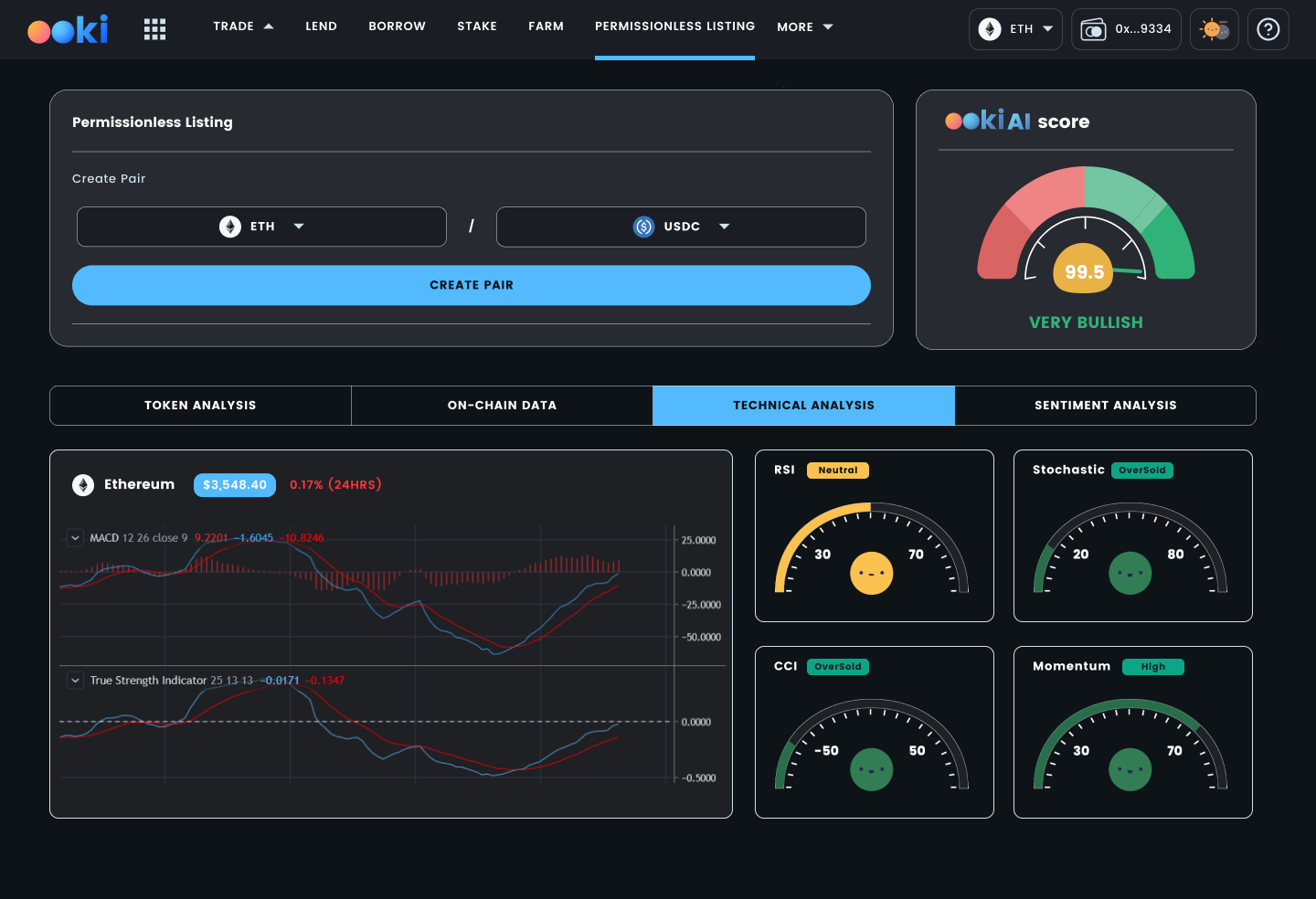The width and height of the screenshot is (1316, 899).
Task: Open the apps grid menu icon
Action: point(155,29)
